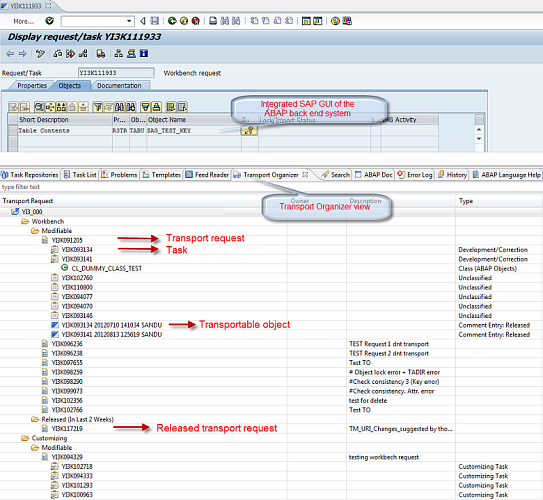Viewport: 543px width, 500px height.
Task: Open the Task List view tab
Action: (80, 175)
